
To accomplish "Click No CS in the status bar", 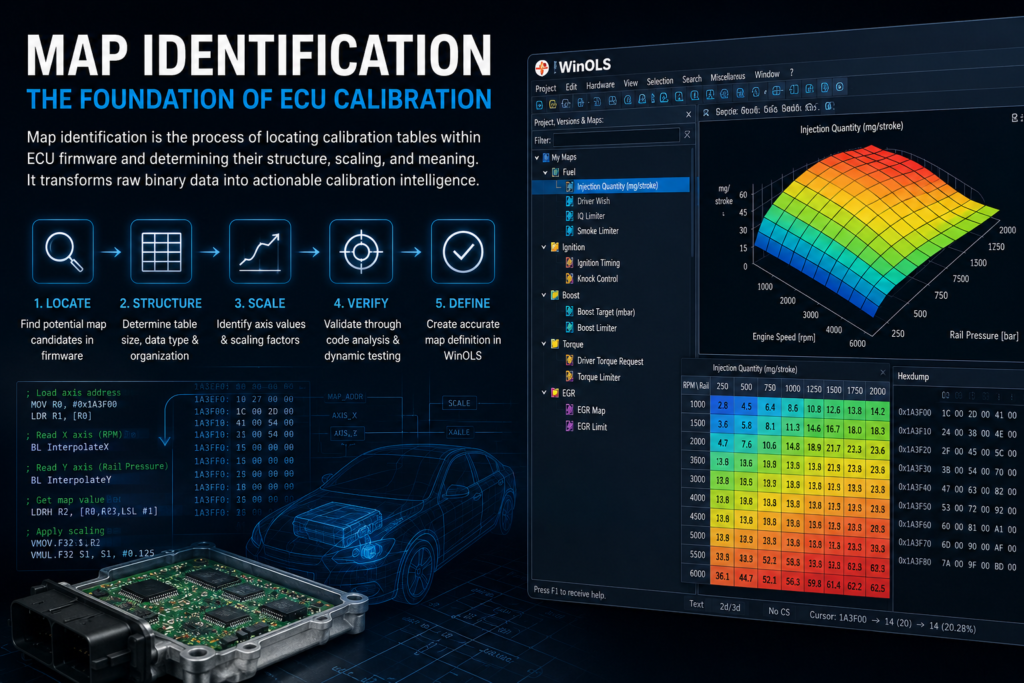I will [778, 611].
